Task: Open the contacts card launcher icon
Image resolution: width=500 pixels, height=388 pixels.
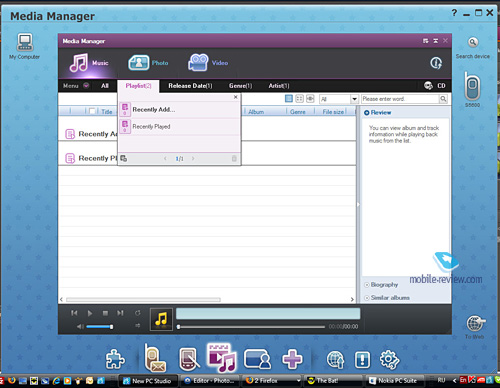Action: (x=257, y=359)
